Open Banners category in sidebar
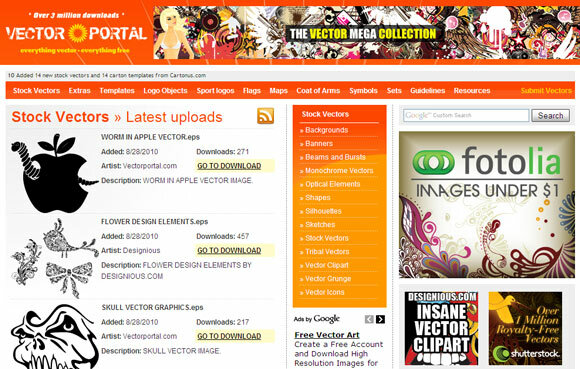The height and width of the screenshot is (369, 580). point(319,143)
